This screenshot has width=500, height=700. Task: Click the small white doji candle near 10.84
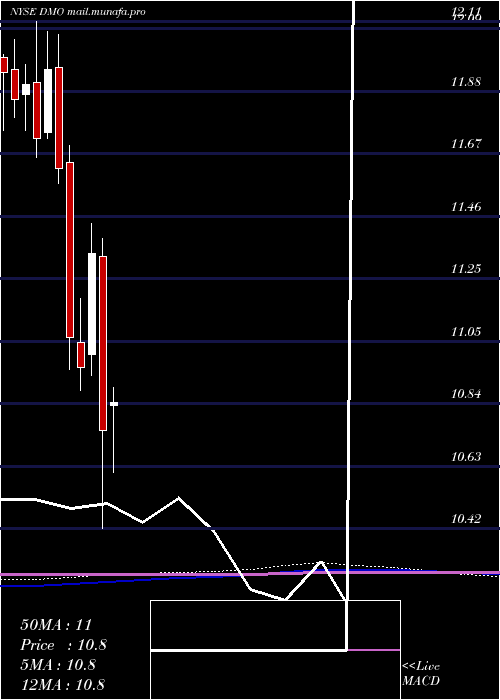pyautogui.click(x=114, y=404)
